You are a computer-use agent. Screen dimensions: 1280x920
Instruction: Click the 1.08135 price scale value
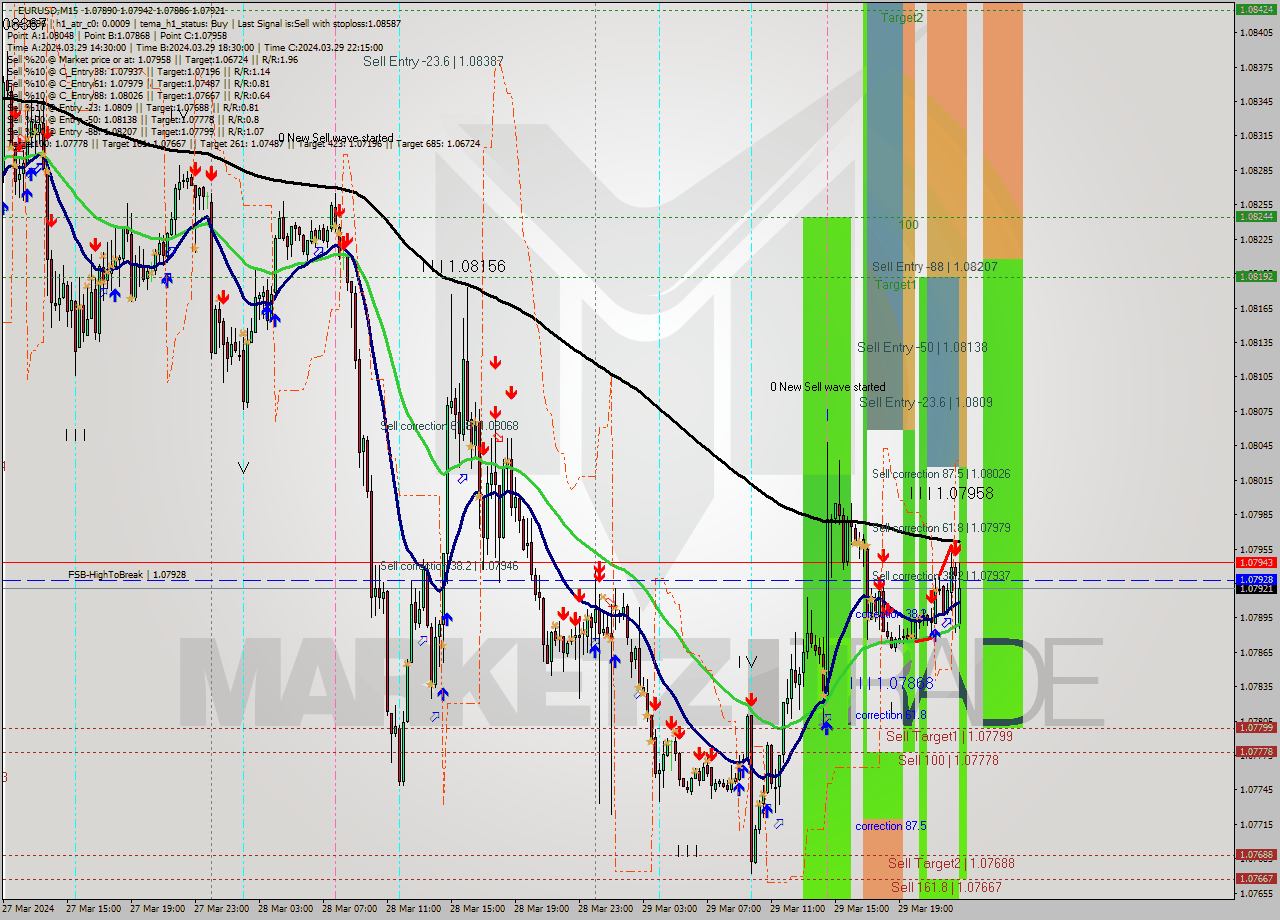pyautogui.click(x=1257, y=343)
